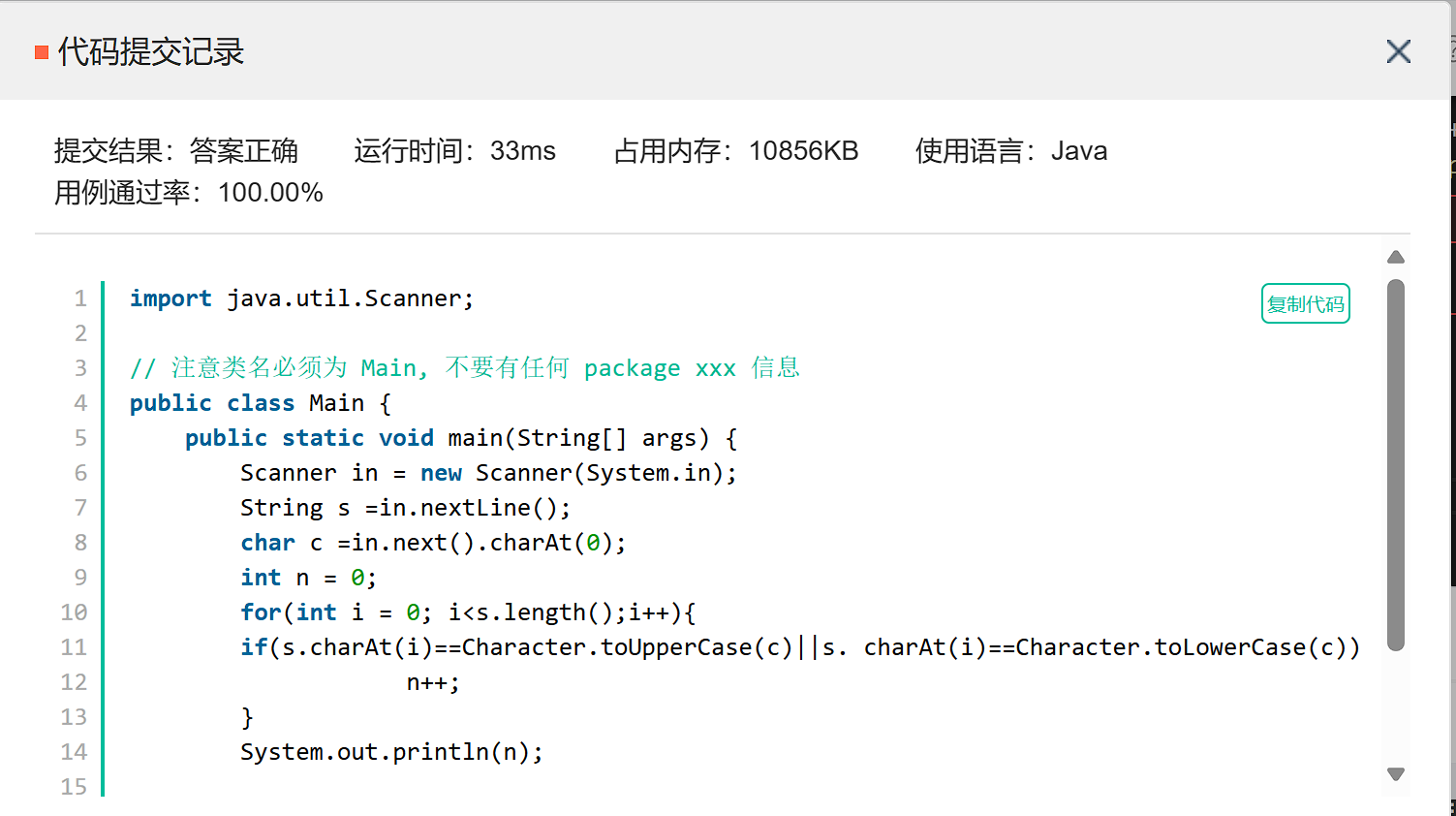Click line number 10 beside the for loop
This screenshot has width=1456, height=816.
pyautogui.click(x=75, y=612)
